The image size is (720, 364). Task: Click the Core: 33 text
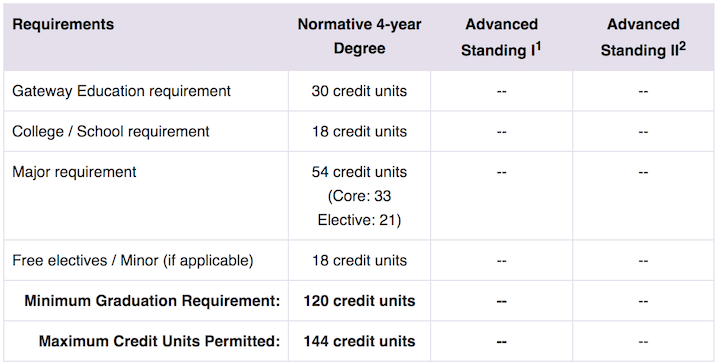pos(360,196)
